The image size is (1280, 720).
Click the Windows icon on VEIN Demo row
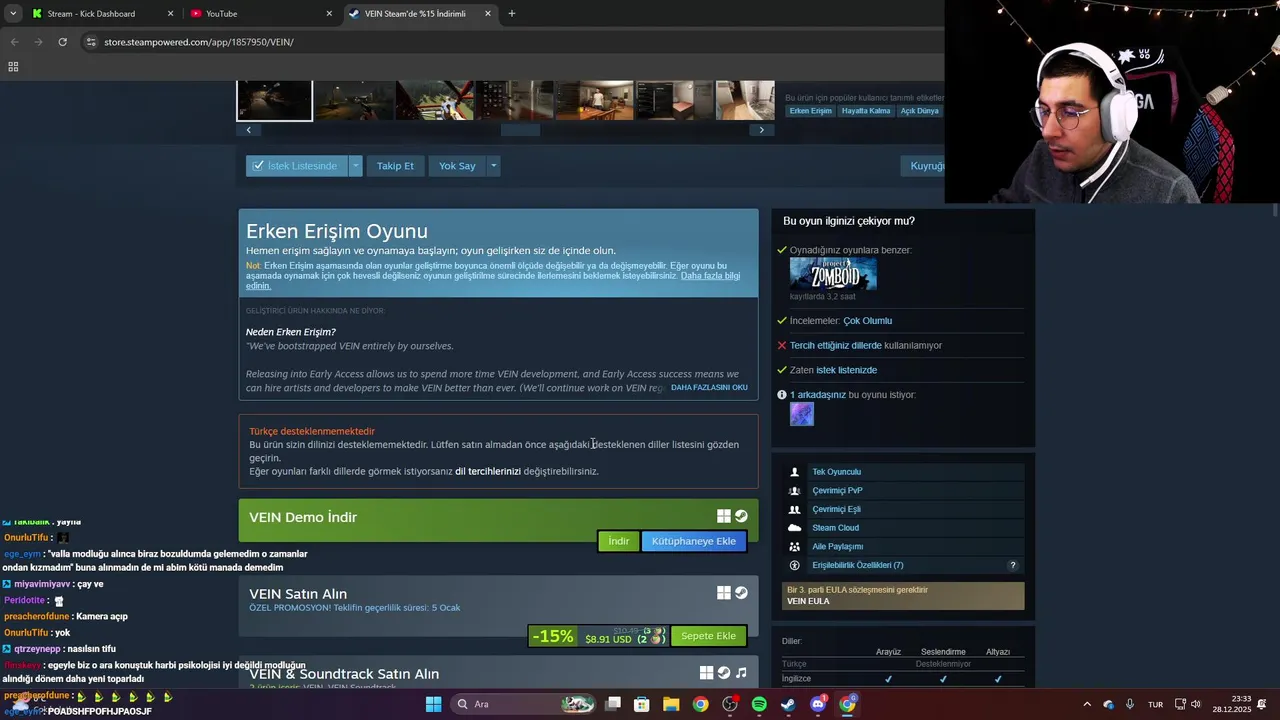click(x=724, y=516)
